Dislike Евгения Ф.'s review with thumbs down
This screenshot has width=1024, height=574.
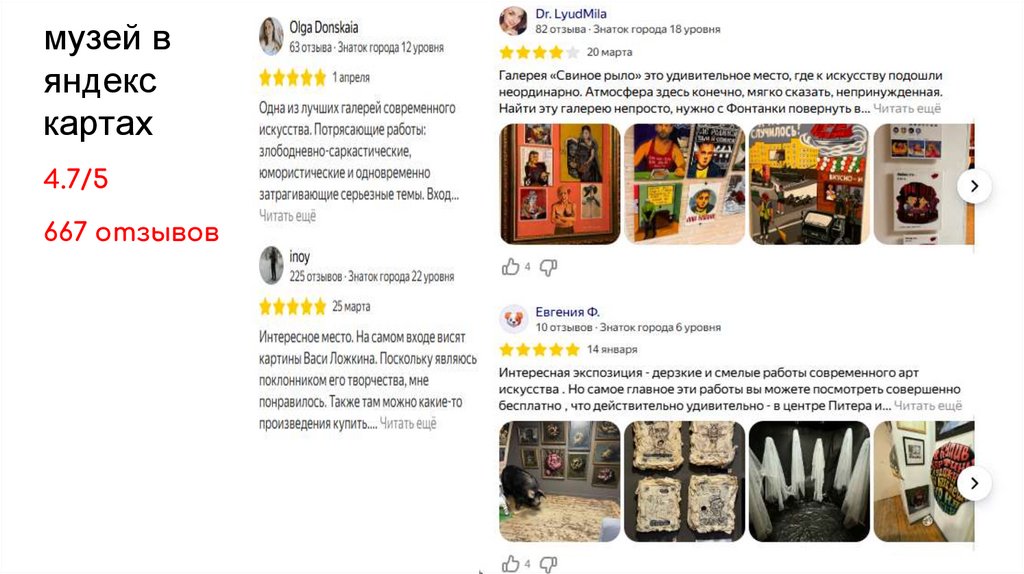(548, 564)
